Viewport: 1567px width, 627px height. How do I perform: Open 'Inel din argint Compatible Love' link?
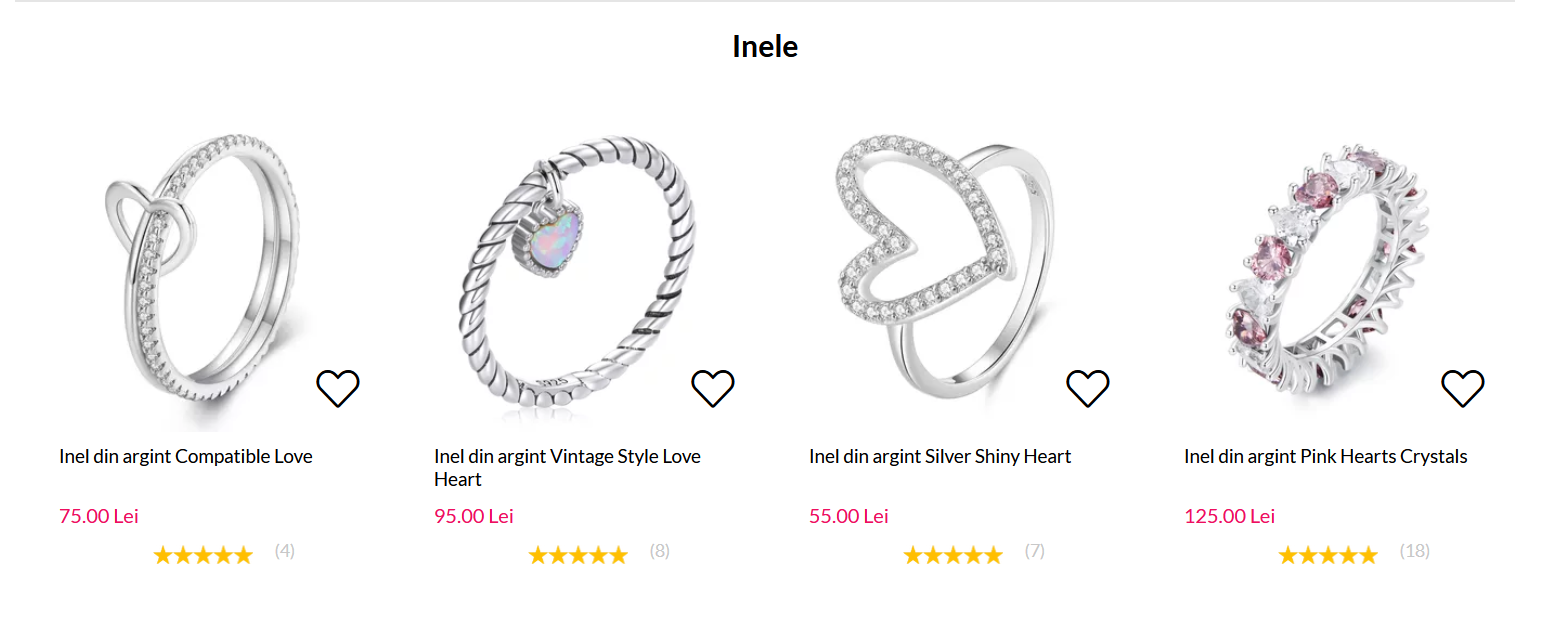[186, 457]
